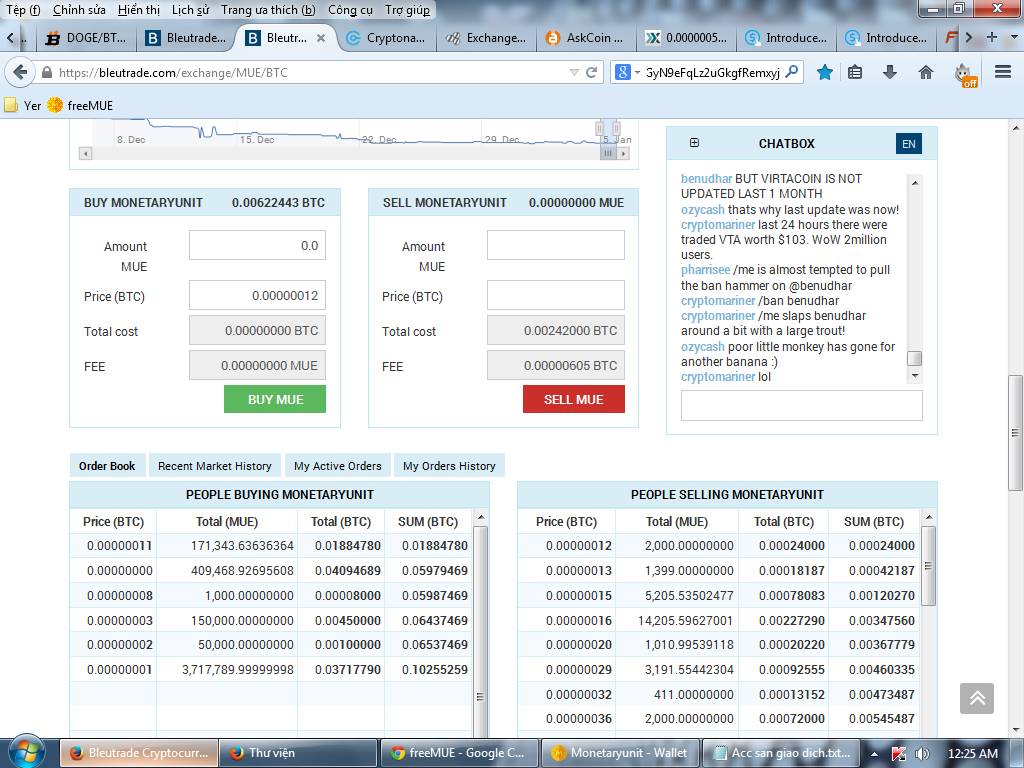The image size is (1024, 768).
Task: Open the URL bar history dropdown arrow
Action: [574, 72]
